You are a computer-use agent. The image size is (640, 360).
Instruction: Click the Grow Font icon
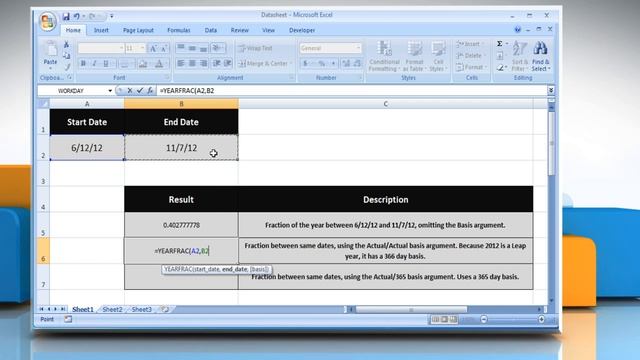coord(153,48)
